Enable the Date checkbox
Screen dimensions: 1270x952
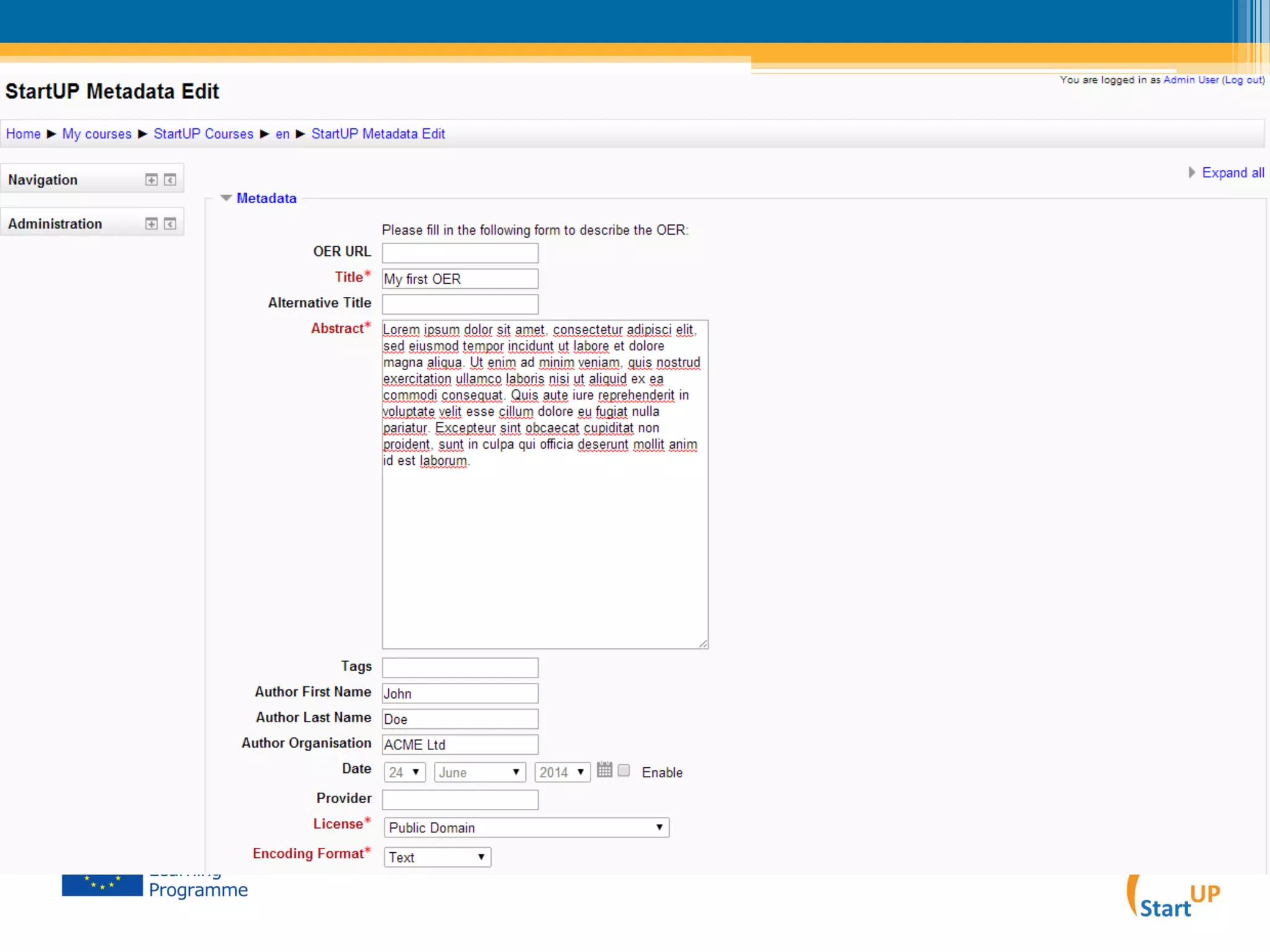click(x=624, y=770)
